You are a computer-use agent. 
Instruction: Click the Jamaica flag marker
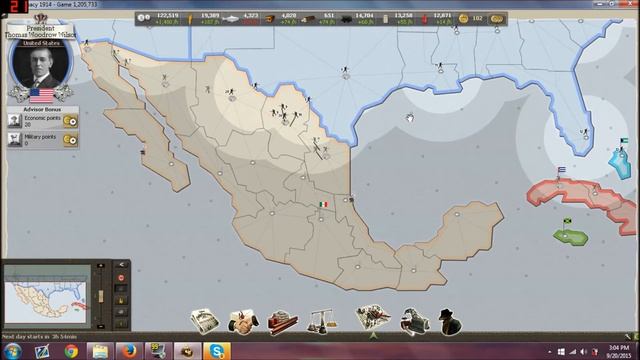pyautogui.click(x=567, y=222)
